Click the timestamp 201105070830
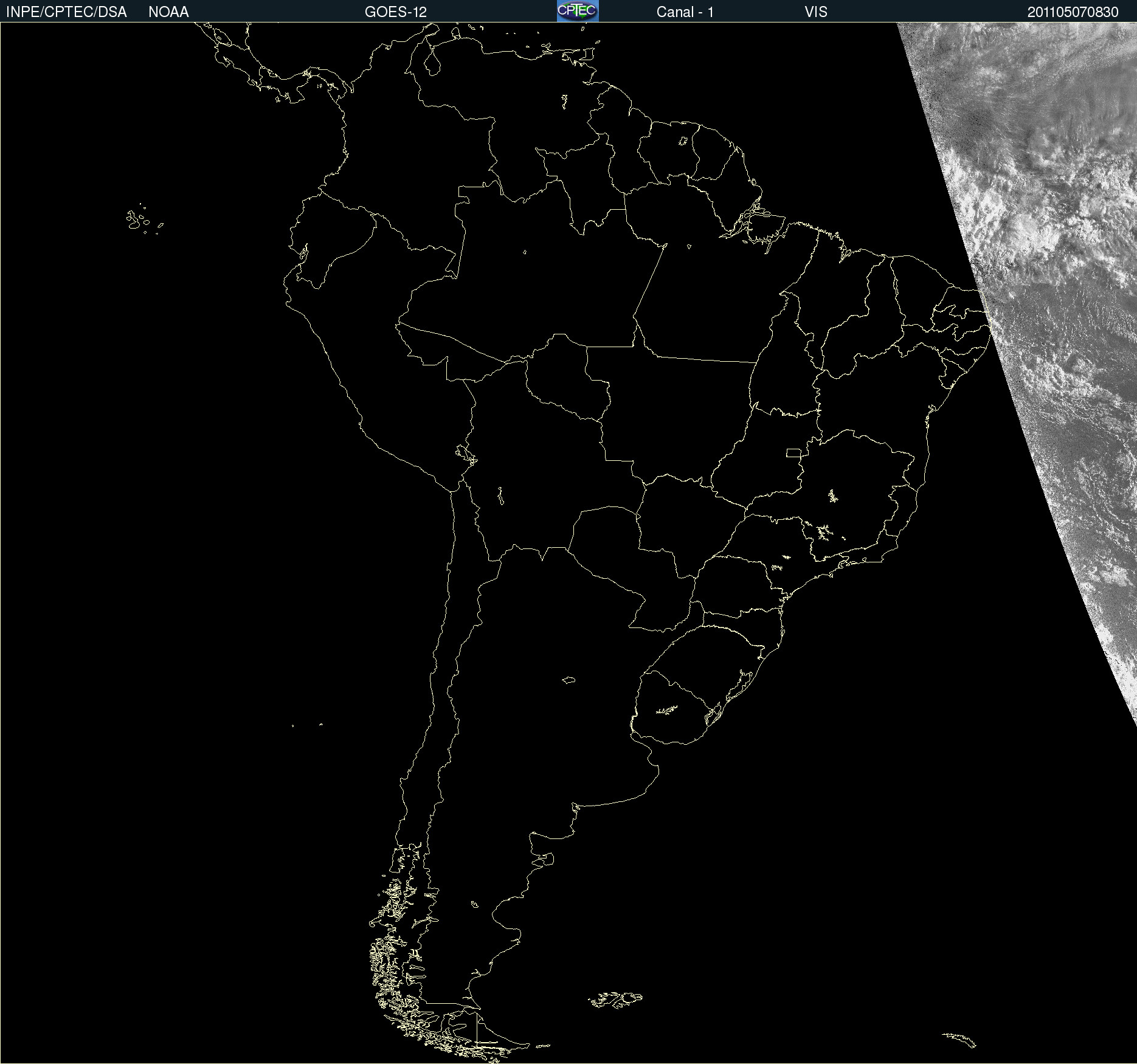Image resolution: width=1137 pixels, height=1064 pixels. [x=1073, y=12]
